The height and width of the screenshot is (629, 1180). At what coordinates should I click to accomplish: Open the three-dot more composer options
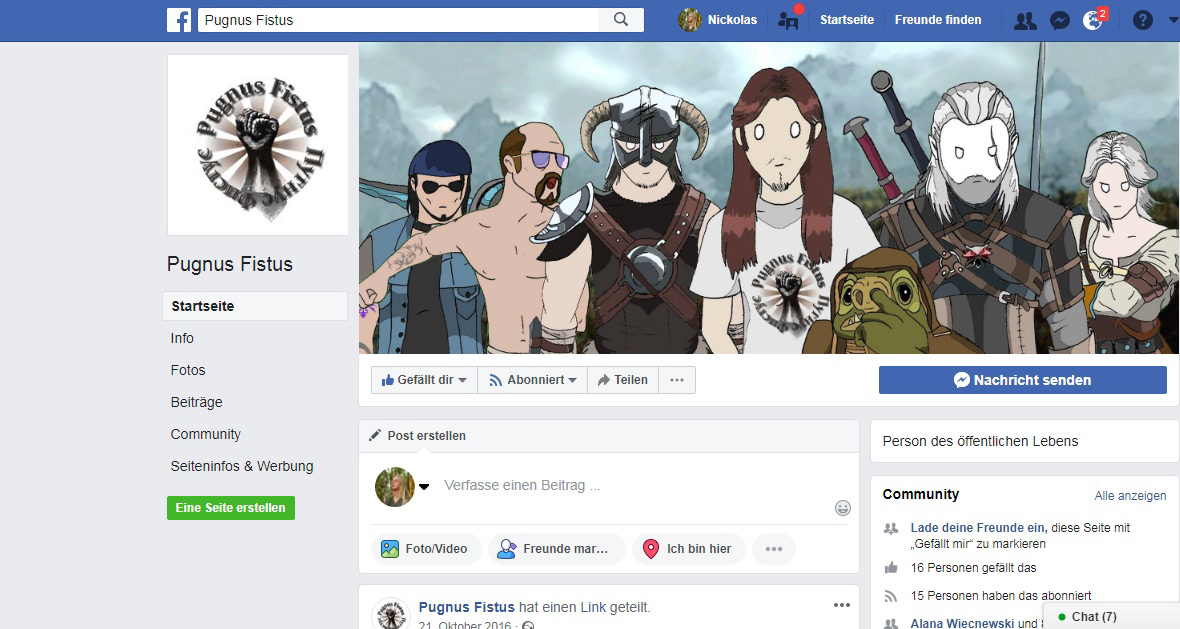(x=774, y=548)
